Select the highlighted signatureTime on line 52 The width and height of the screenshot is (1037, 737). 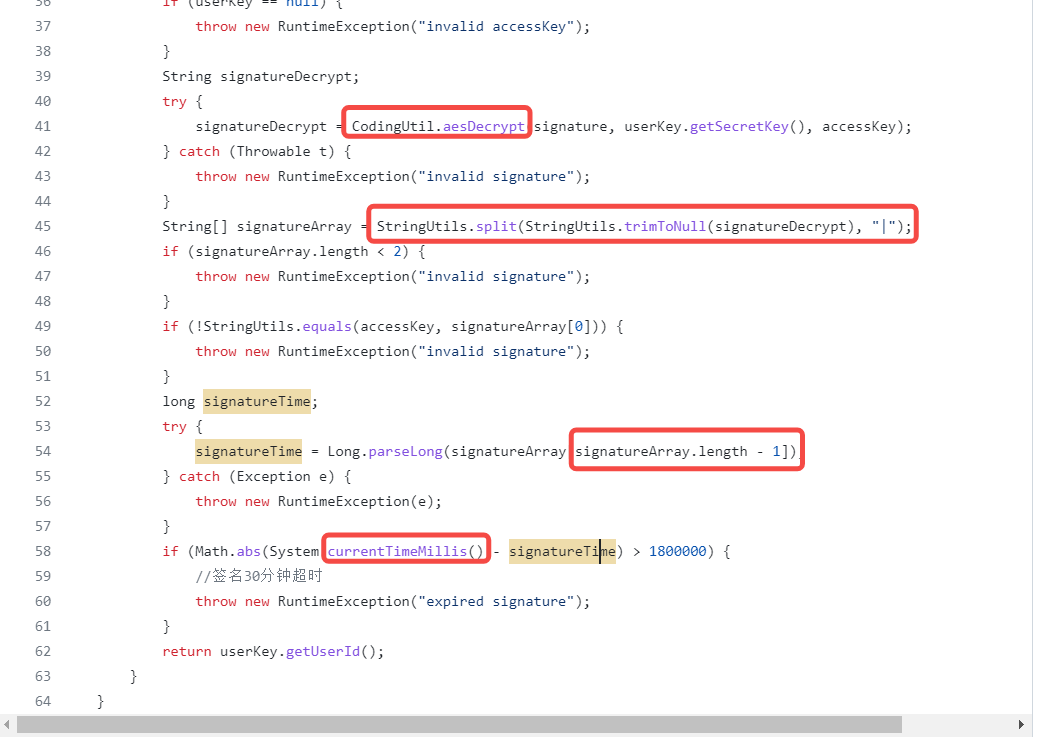pos(256,401)
